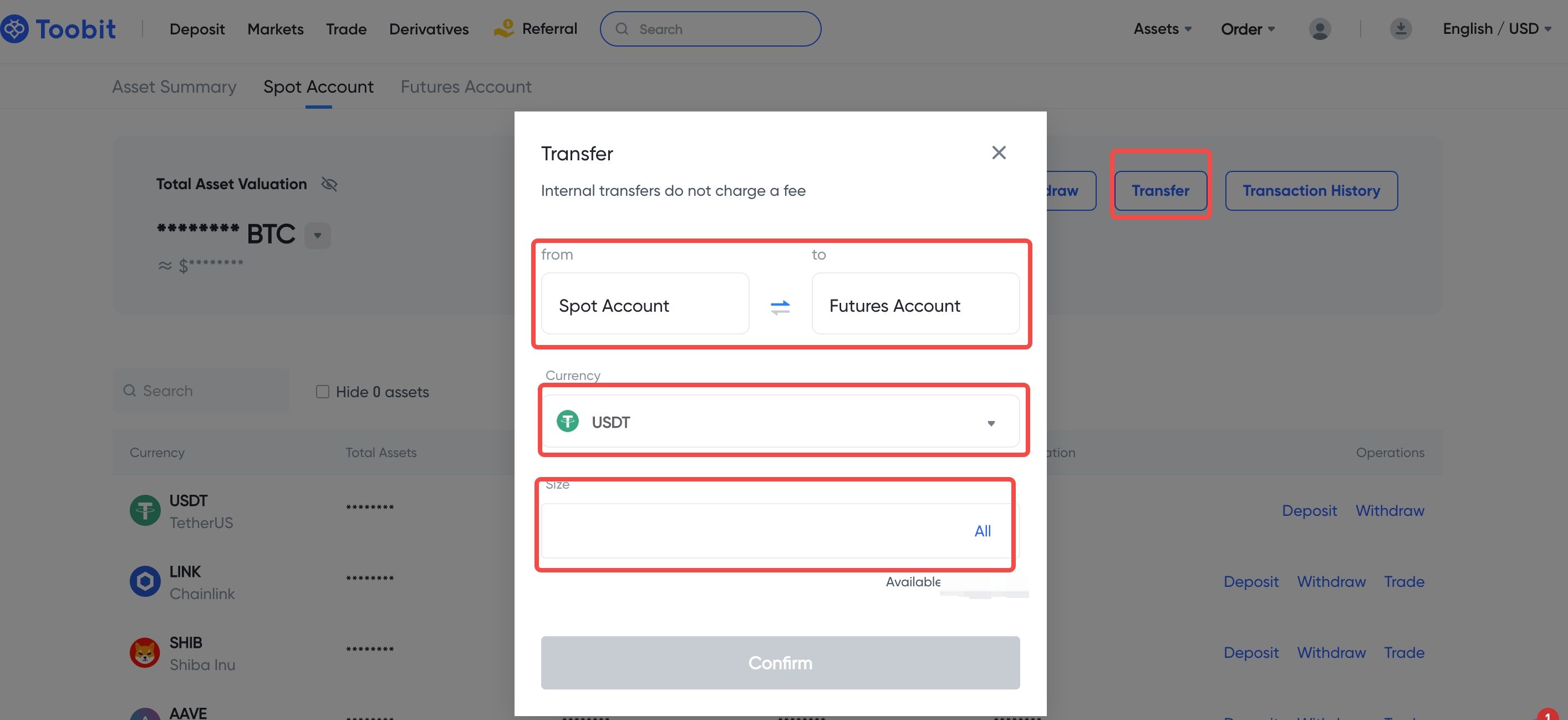Swap from and to accounts arrows
This screenshot has width=1568, height=720.
(x=780, y=306)
